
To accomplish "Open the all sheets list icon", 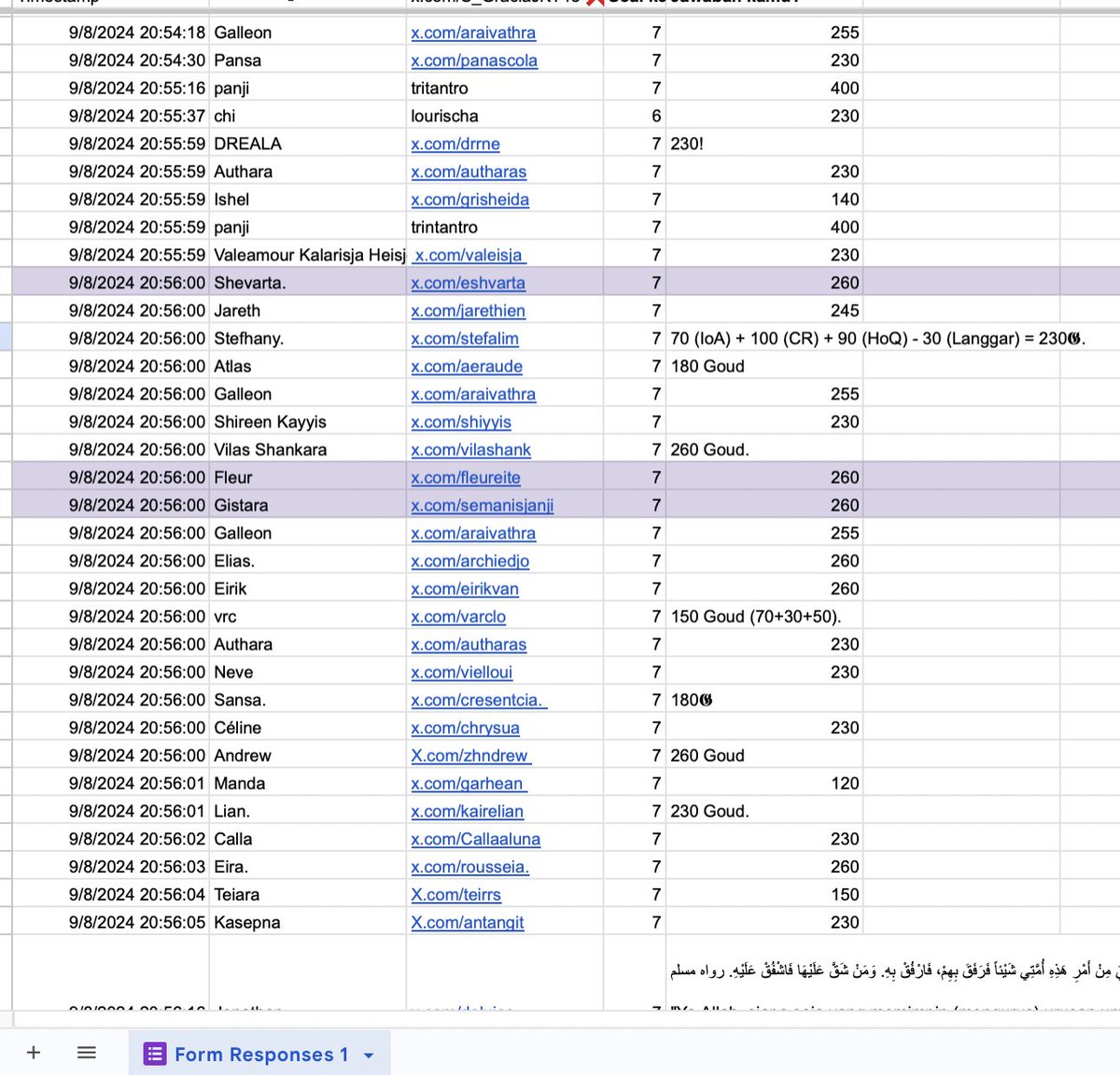I will click(87, 1053).
